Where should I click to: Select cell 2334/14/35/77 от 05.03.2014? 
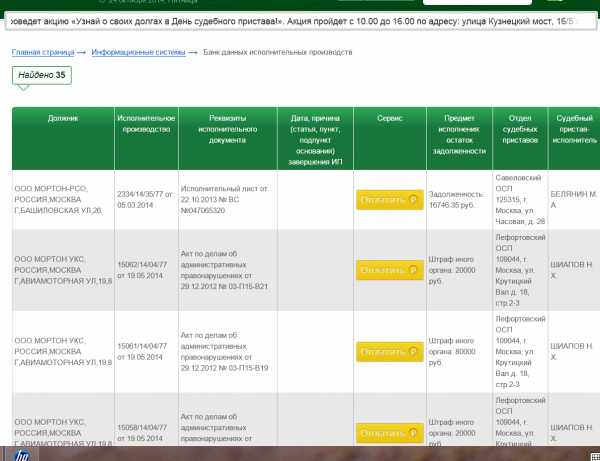(146, 200)
